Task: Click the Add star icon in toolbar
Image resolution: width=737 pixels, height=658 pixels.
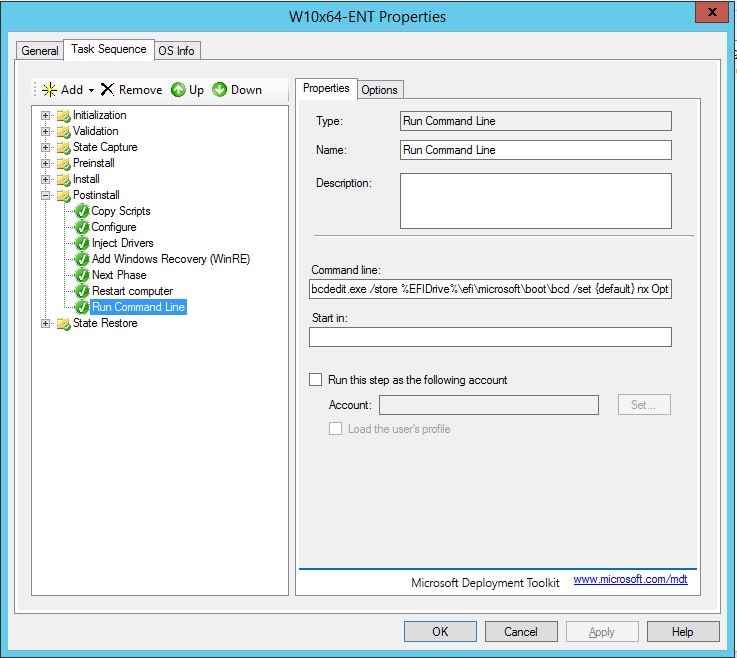Action: point(48,89)
